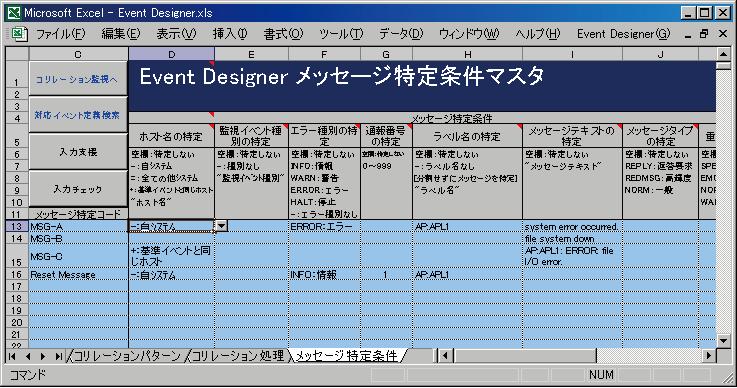
Task: Click the コリレーション監視へ button
Action: [x=78, y=79]
